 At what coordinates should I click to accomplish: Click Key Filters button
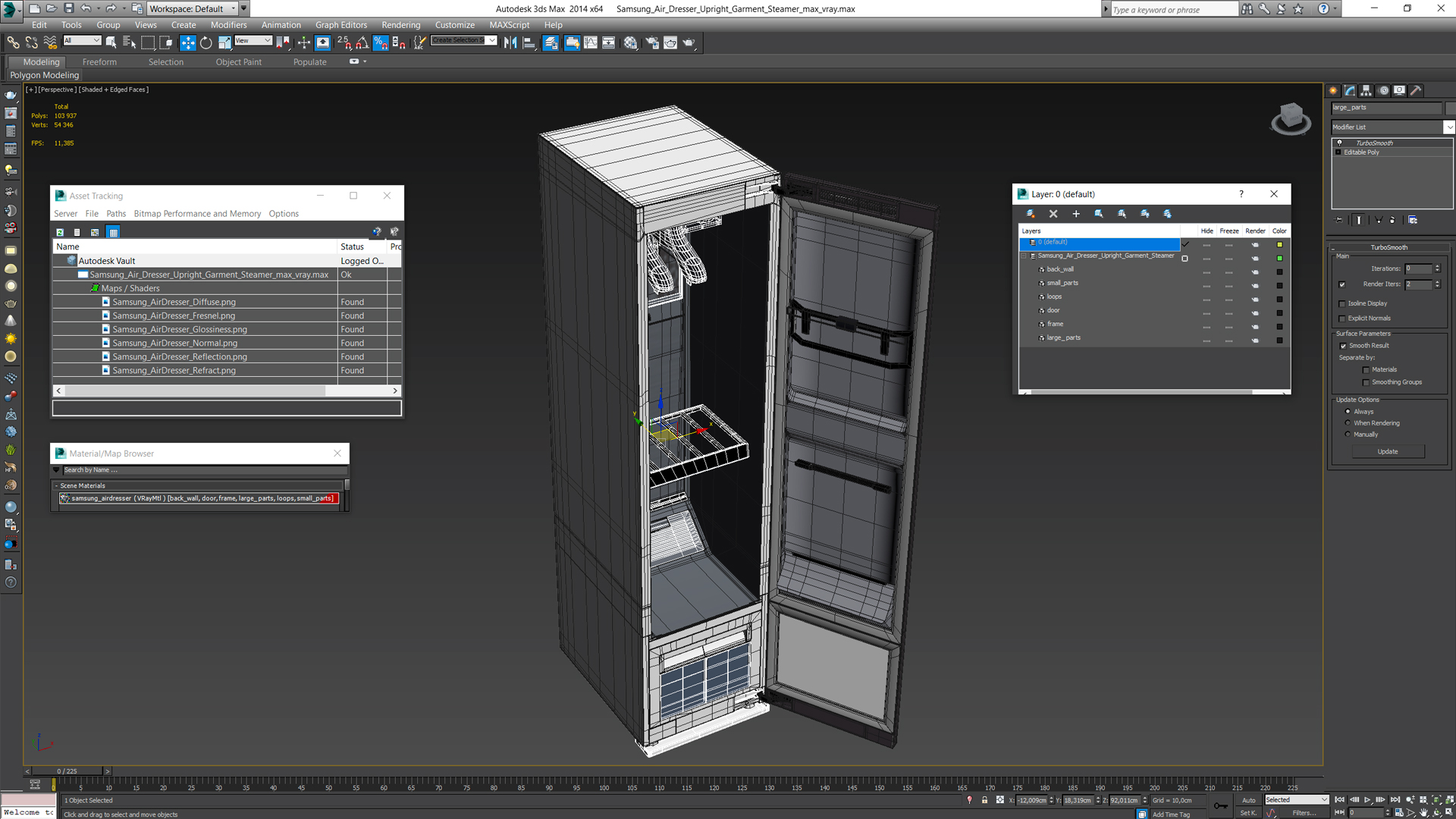tap(1304, 813)
